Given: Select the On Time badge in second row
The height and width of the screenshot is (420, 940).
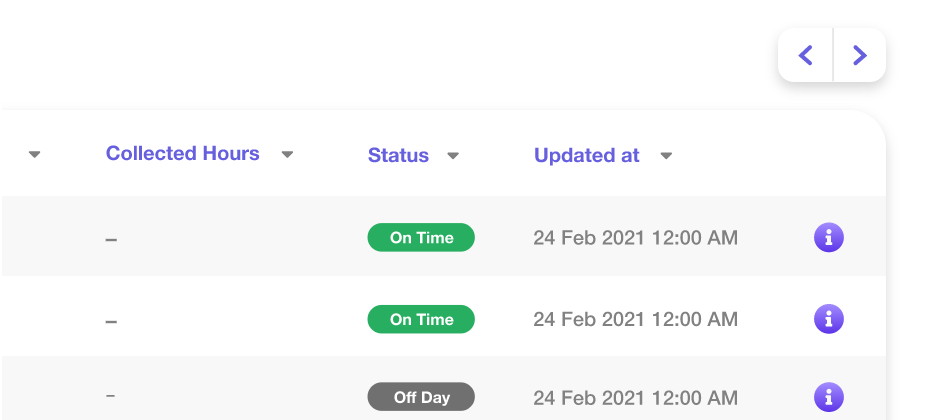Looking at the screenshot, I should 421,319.
